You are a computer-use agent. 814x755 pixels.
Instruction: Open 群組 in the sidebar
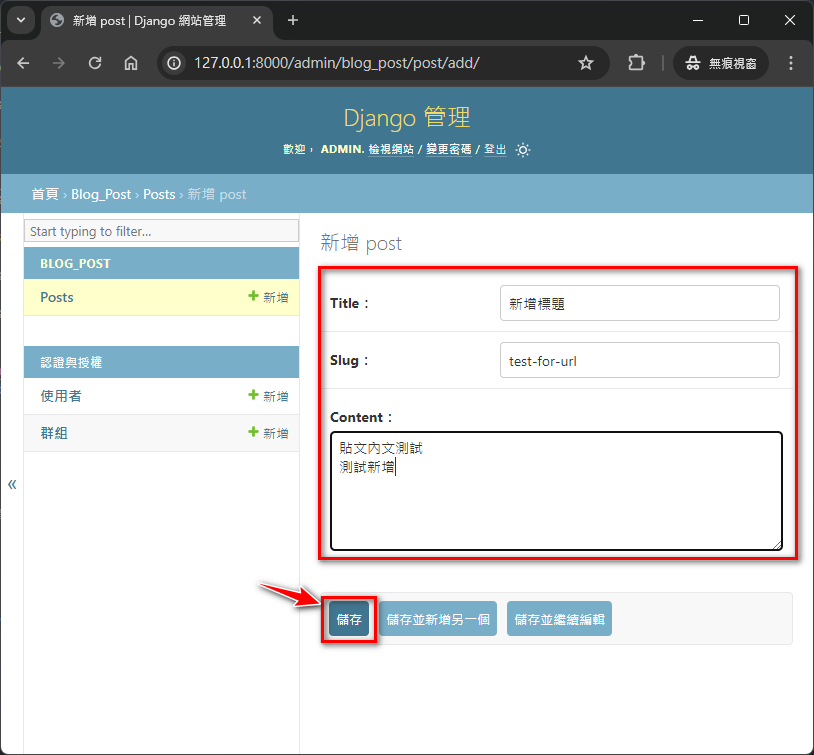[x=54, y=433]
